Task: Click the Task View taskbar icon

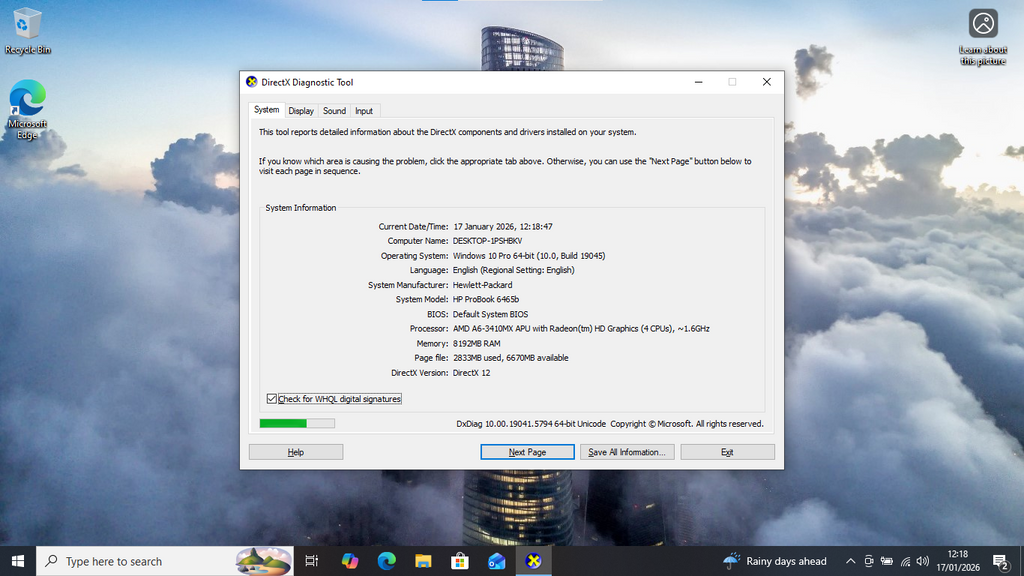Action: 312,561
